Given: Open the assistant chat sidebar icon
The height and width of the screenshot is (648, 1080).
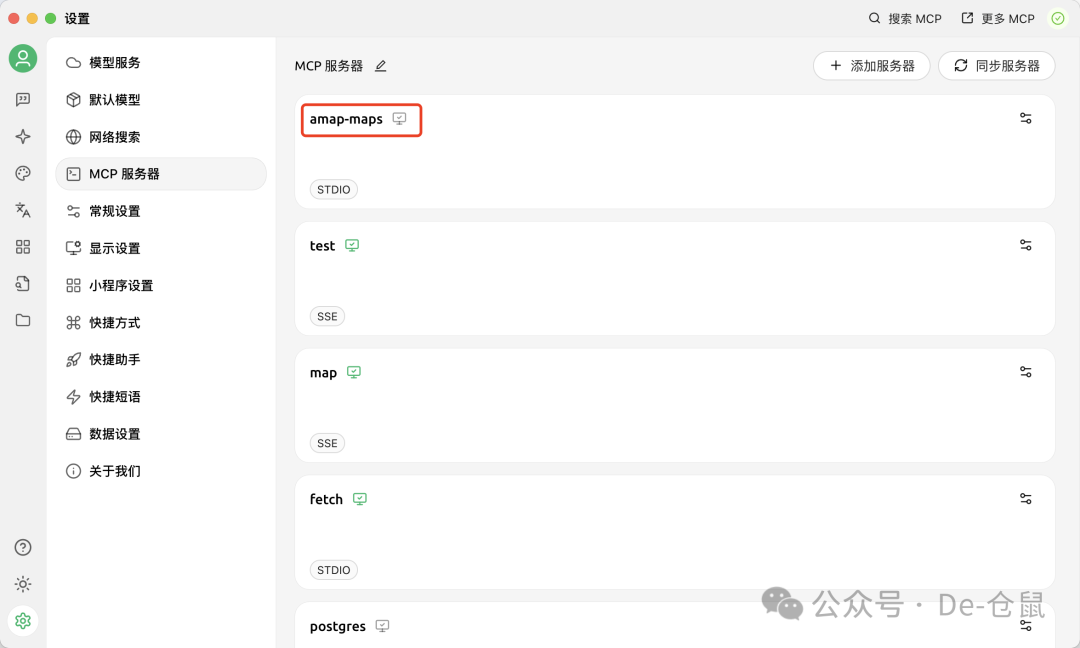Looking at the screenshot, I should click(x=23, y=100).
